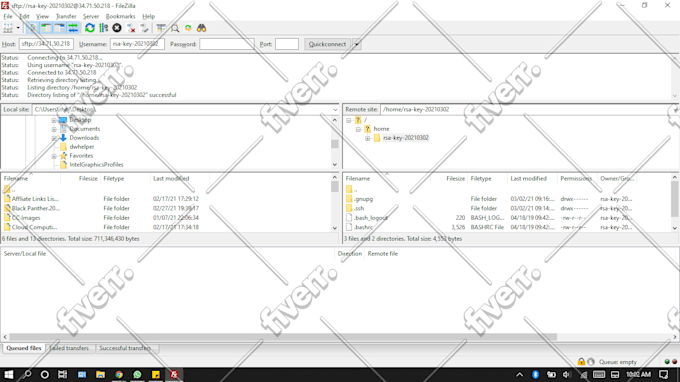The width and height of the screenshot is (680, 382).
Task: Open the File menu
Action: tap(8, 16)
